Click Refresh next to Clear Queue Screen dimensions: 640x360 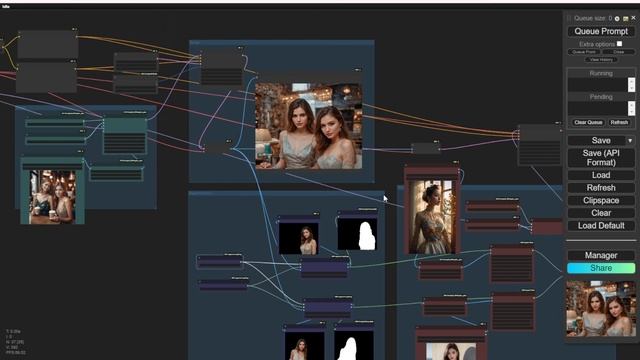pyautogui.click(x=619, y=122)
